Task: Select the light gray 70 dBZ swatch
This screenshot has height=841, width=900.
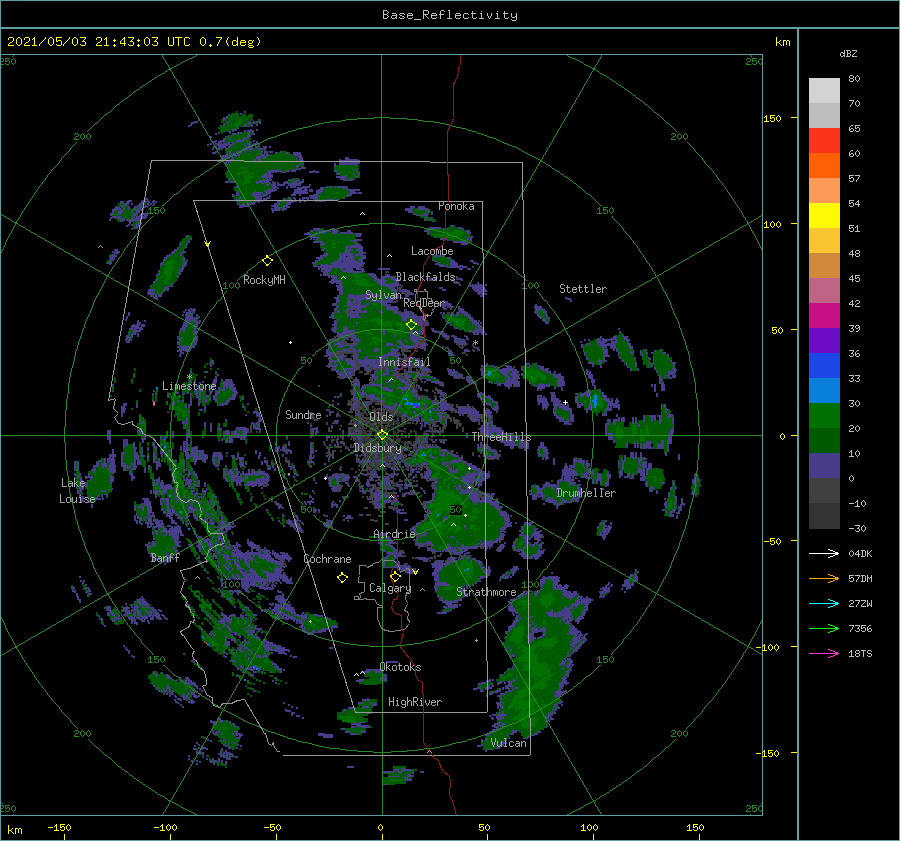Action: 824,91
